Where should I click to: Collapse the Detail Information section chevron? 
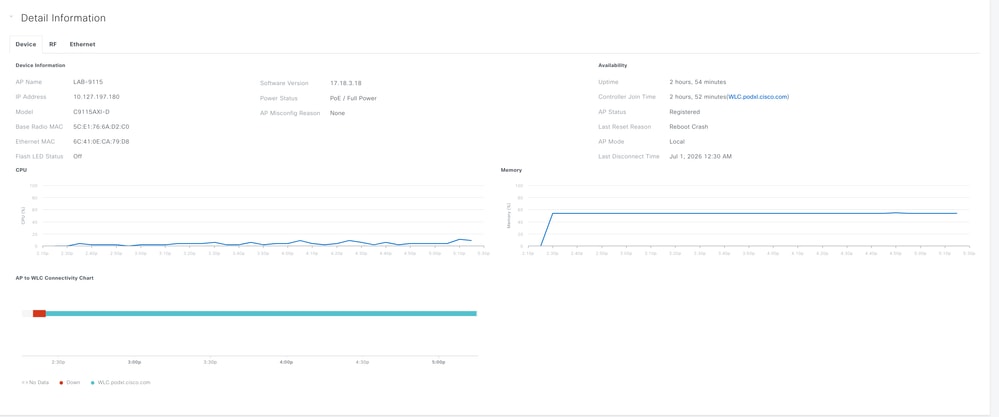(x=11, y=18)
